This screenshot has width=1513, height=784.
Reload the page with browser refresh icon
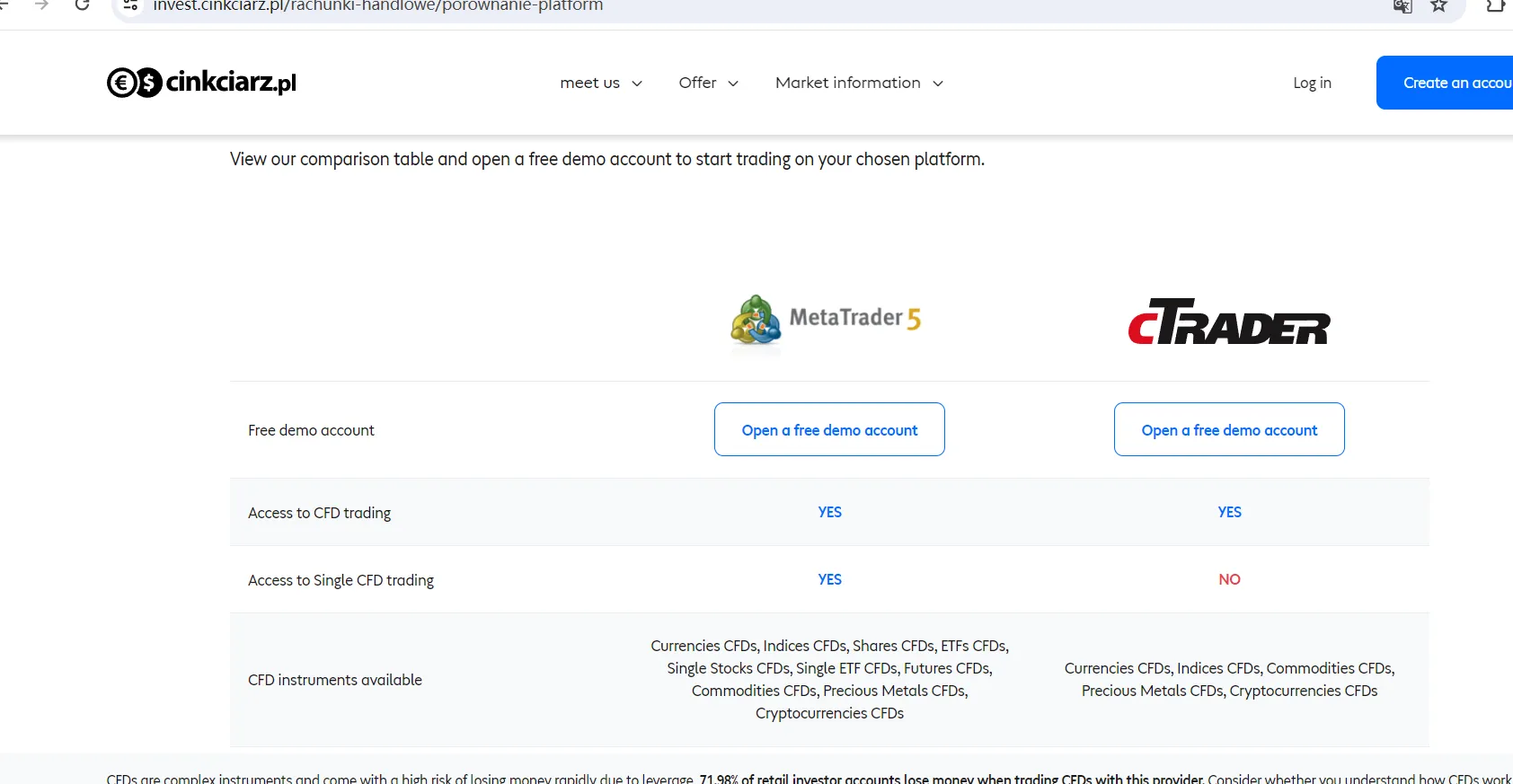[x=82, y=4]
